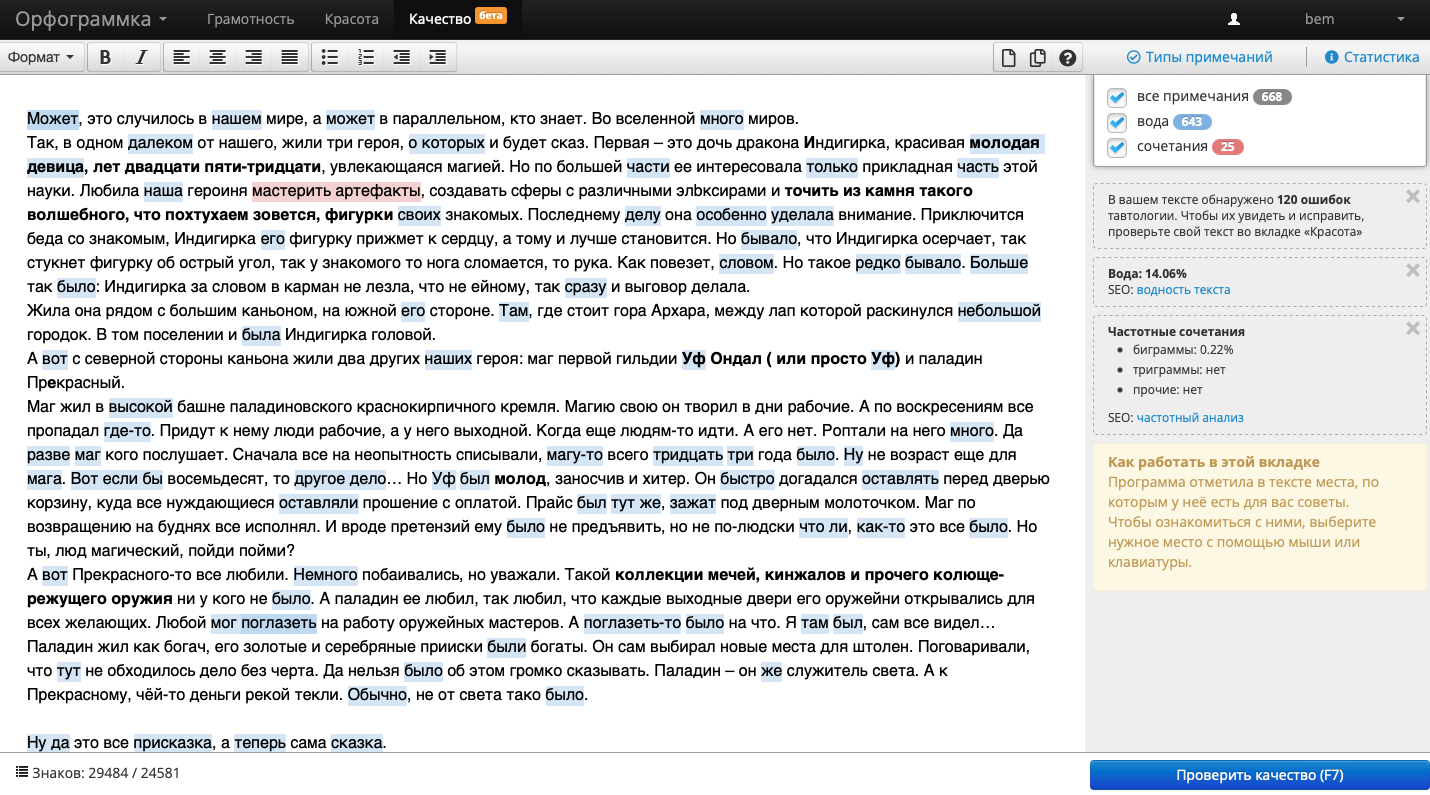Close the tautology errors notice
1430x795 pixels.
click(x=1413, y=197)
